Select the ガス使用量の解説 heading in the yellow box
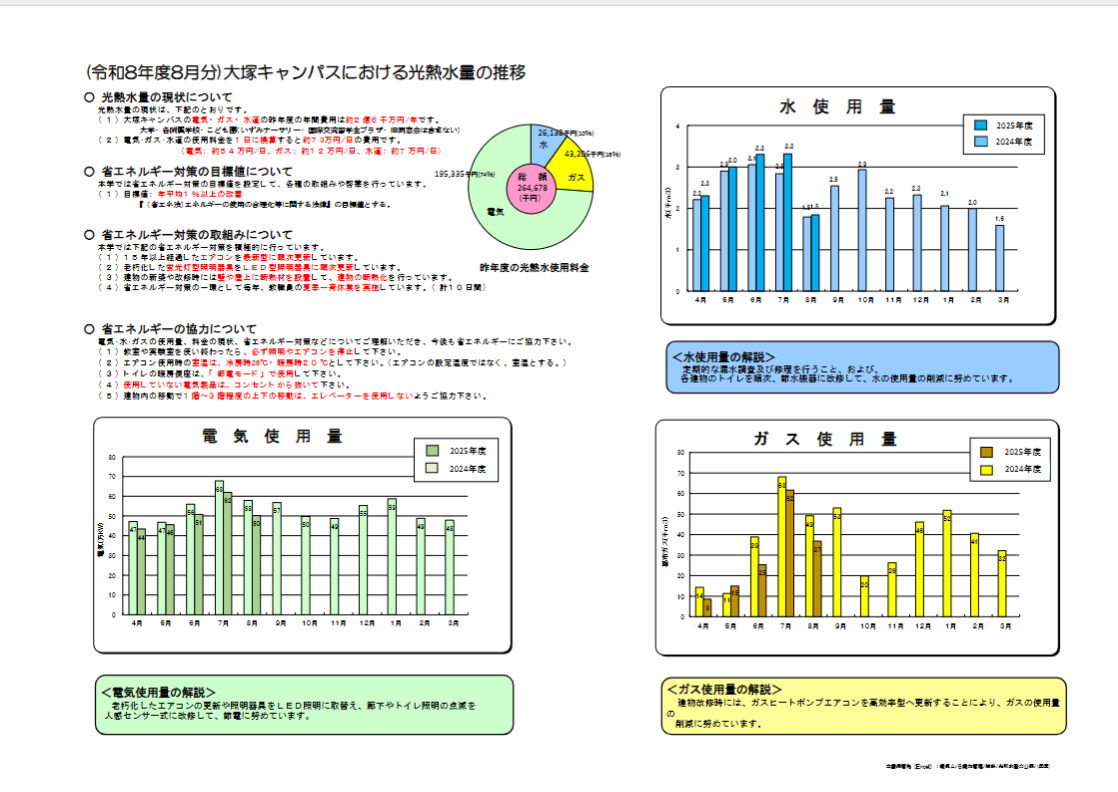 pyautogui.click(x=724, y=689)
